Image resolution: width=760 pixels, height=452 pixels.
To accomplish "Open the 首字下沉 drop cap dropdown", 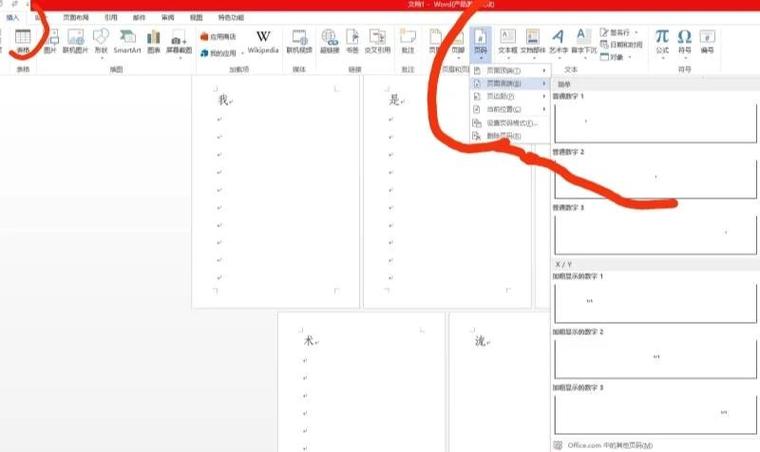I will click(584, 44).
